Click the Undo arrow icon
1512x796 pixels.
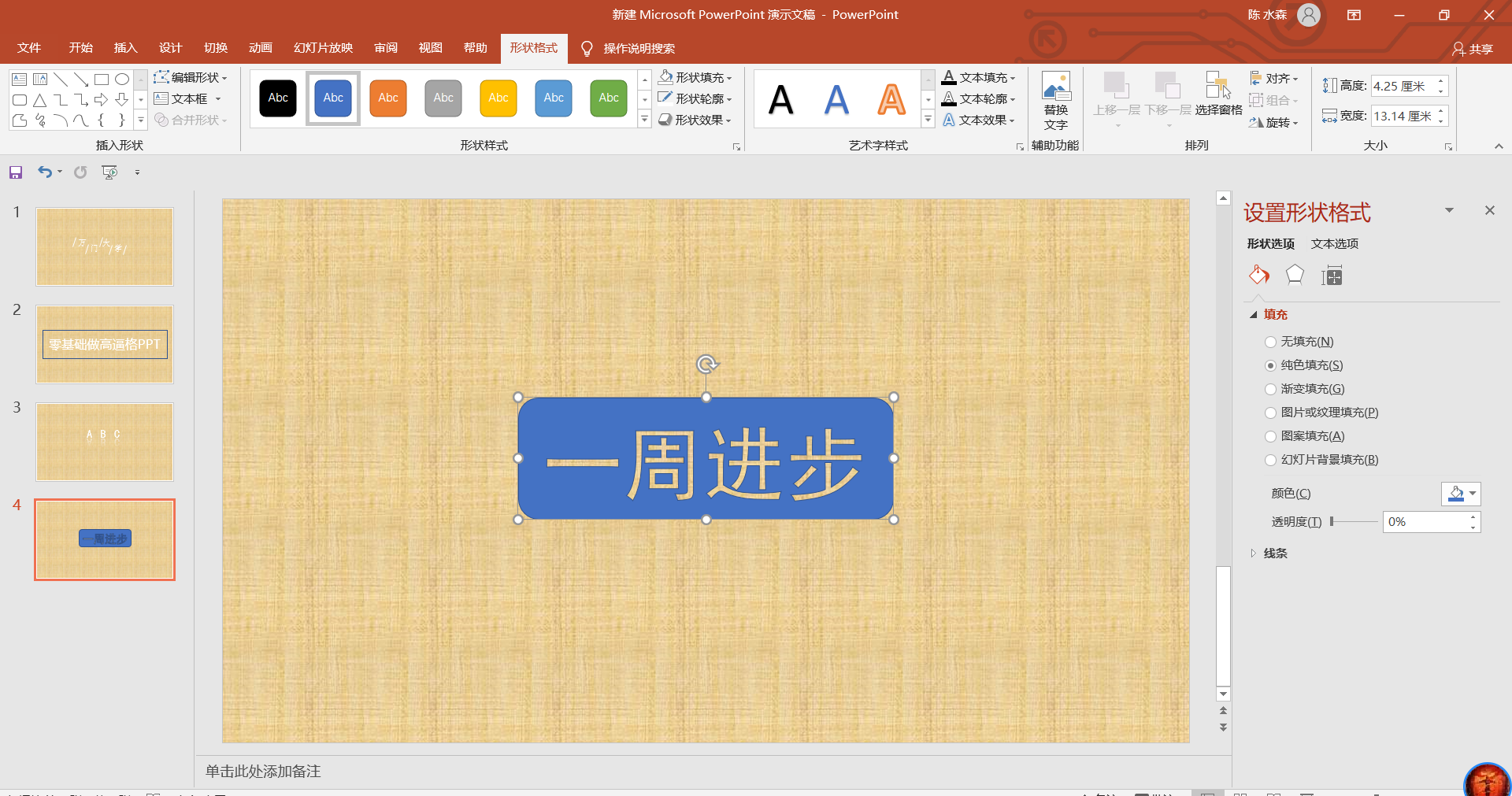tap(45, 172)
